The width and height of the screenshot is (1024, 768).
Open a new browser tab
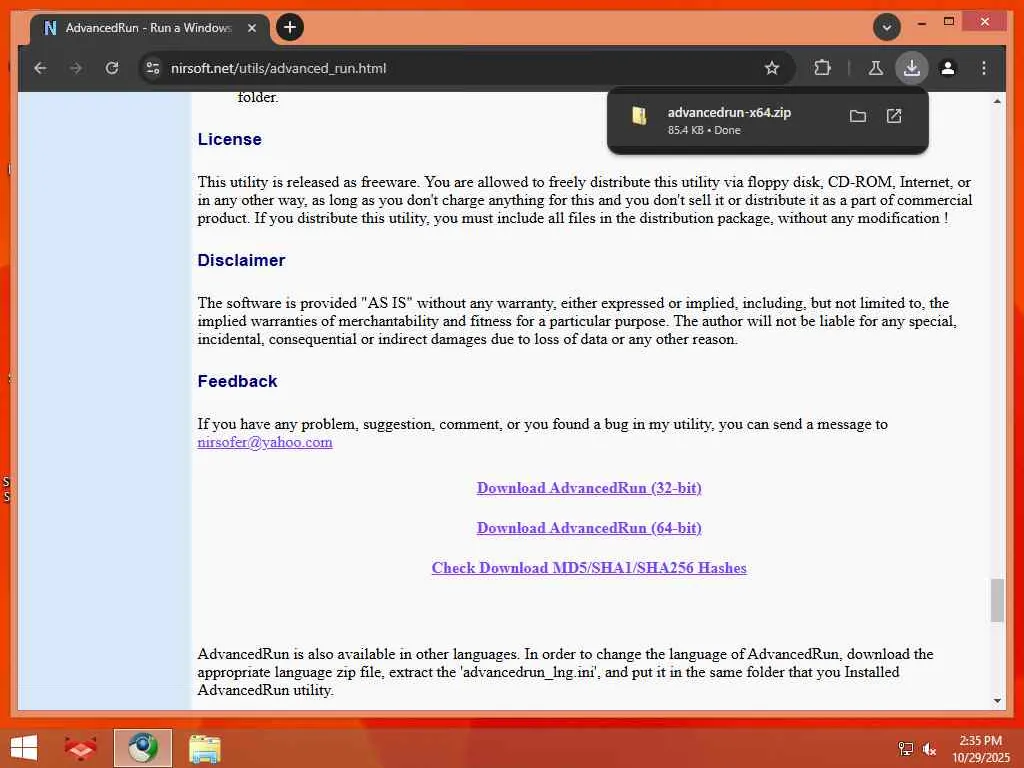[290, 27]
